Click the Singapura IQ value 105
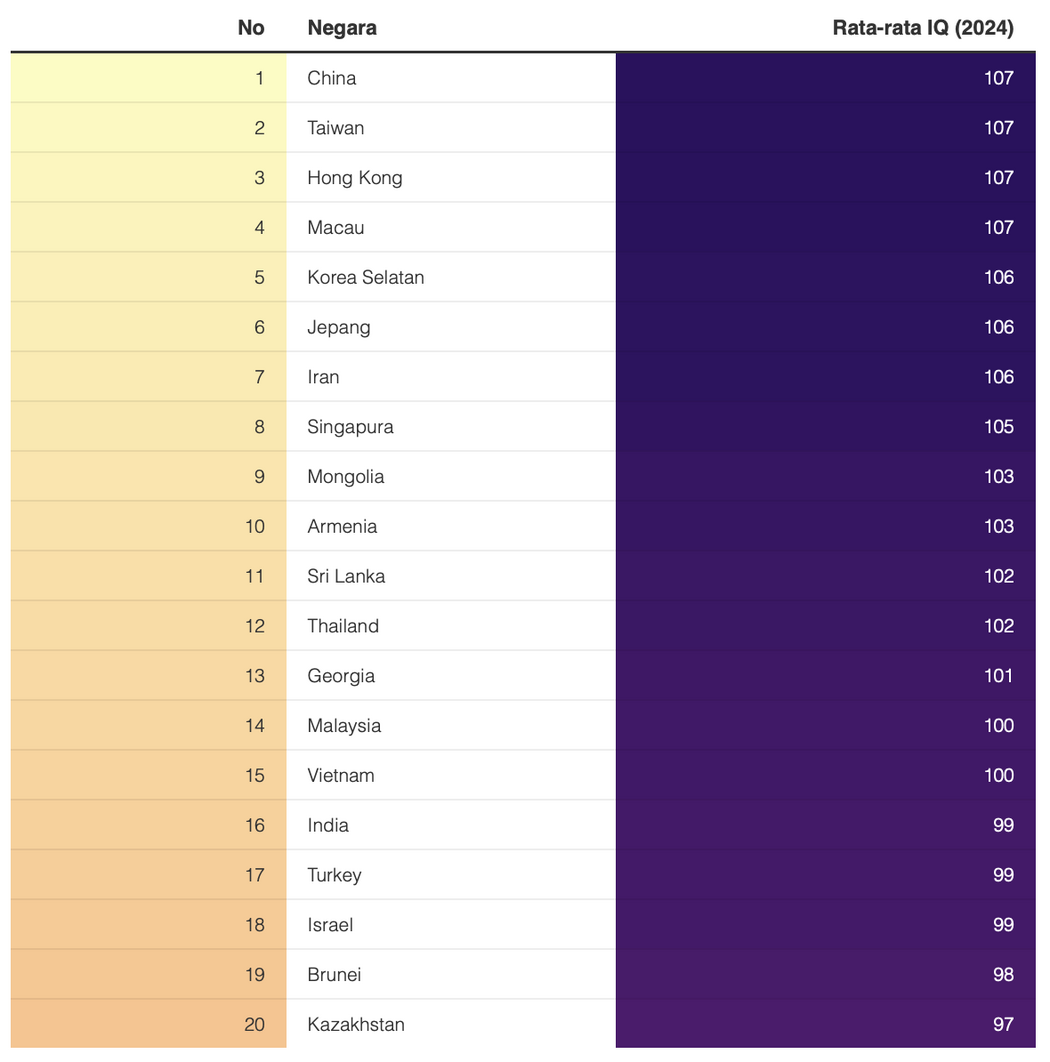 coord(999,427)
